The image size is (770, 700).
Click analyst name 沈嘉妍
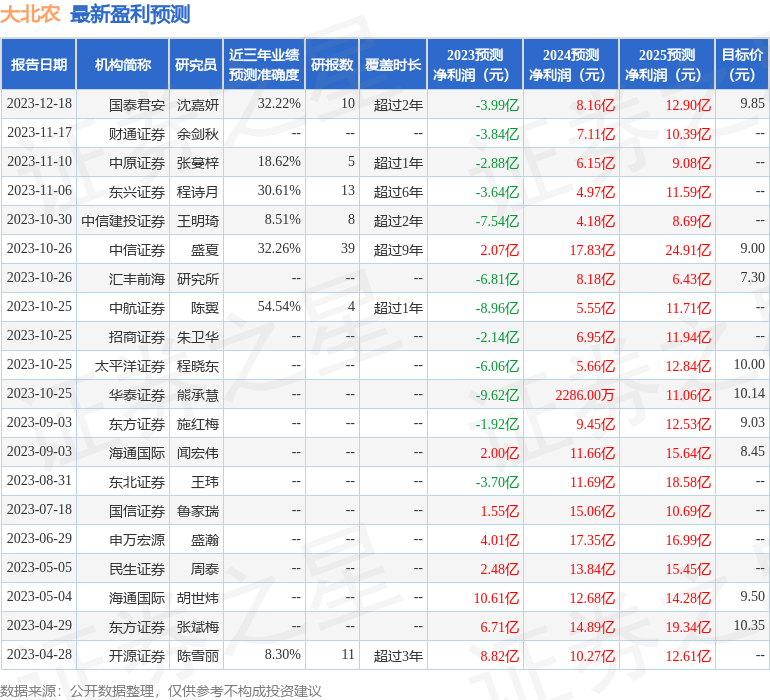pos(198,104)
